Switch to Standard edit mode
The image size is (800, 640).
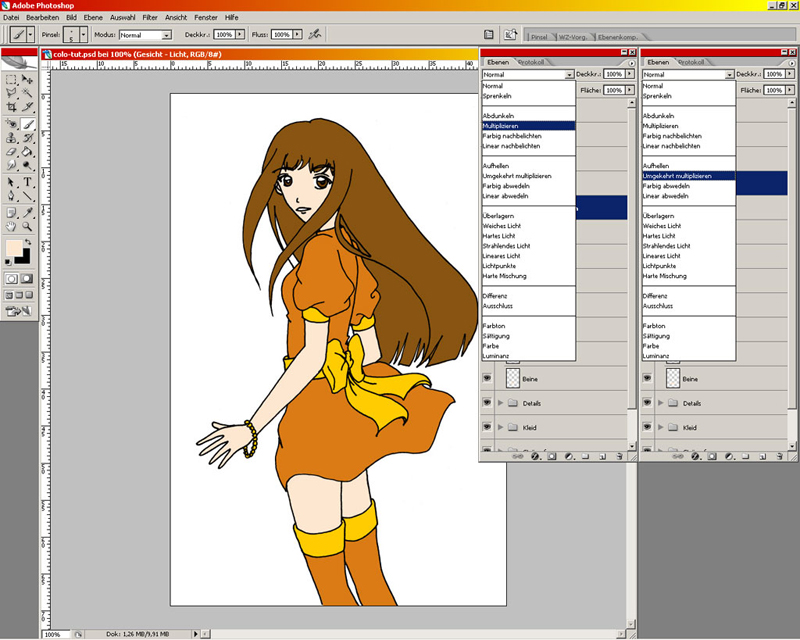pyautogui.click(x=11, y=279)
